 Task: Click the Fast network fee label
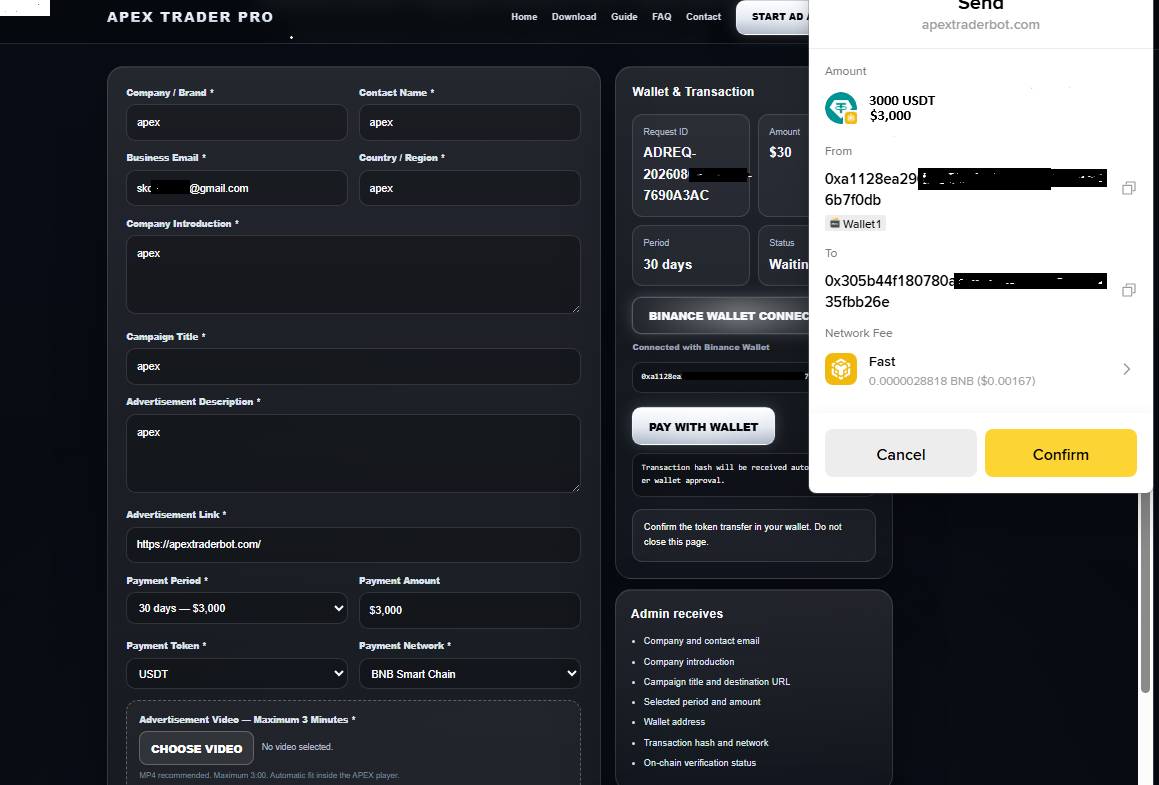pyautogui.click(x=882, y=361)
